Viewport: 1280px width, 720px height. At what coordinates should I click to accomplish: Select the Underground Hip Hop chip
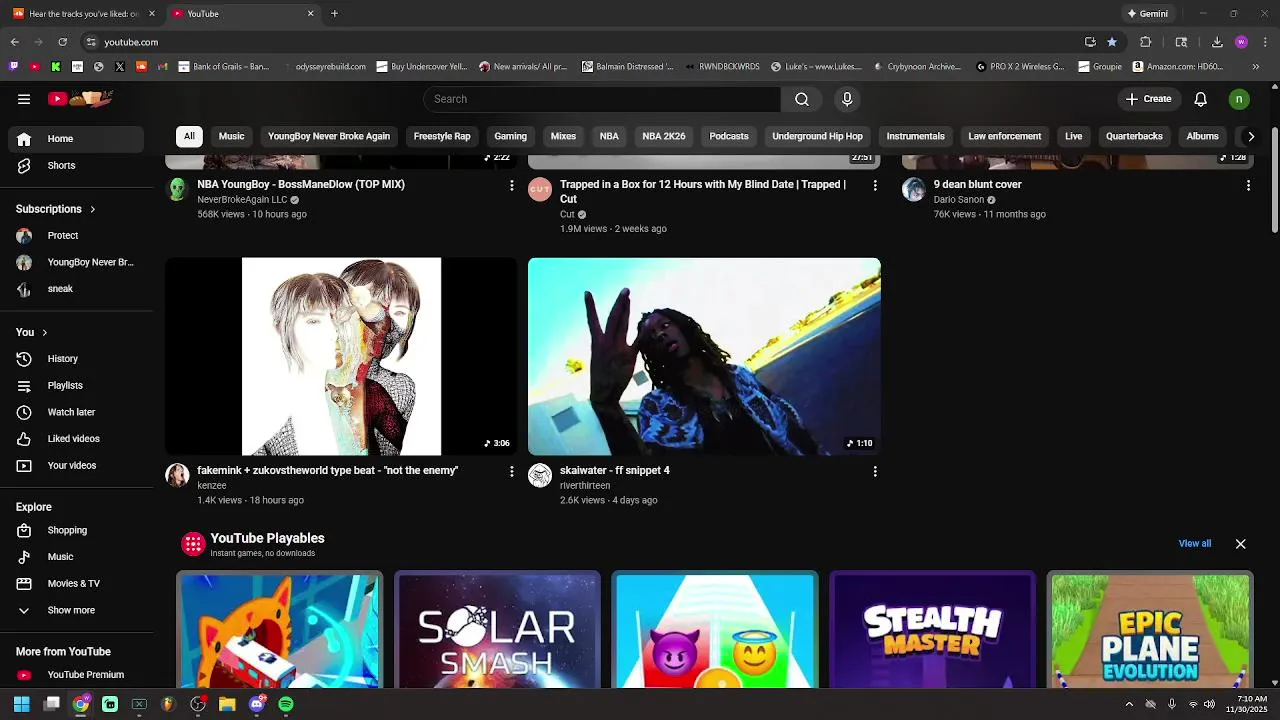pos(817,137)
